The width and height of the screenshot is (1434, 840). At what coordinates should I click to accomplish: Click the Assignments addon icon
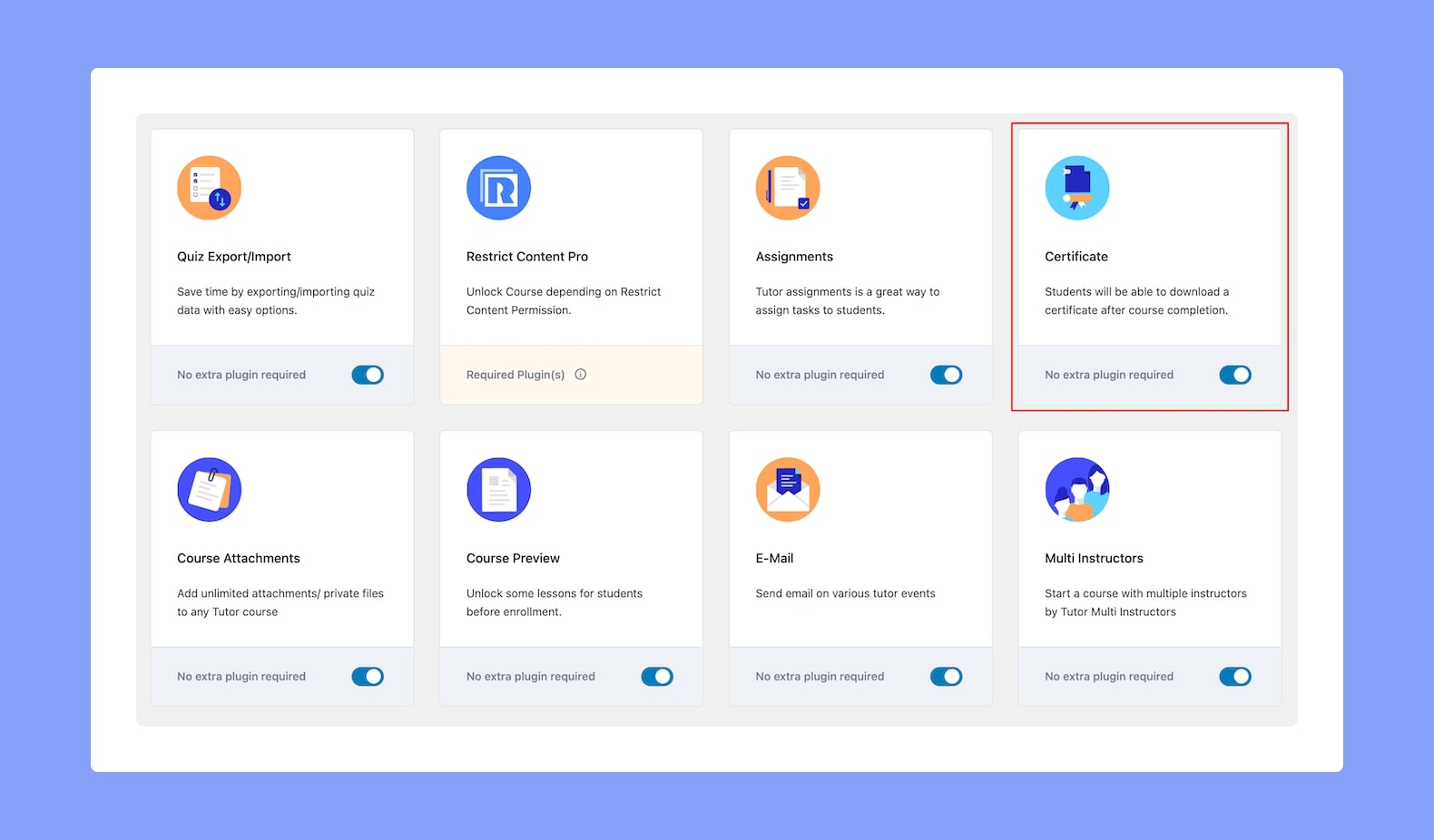click(x=788, y=188)
